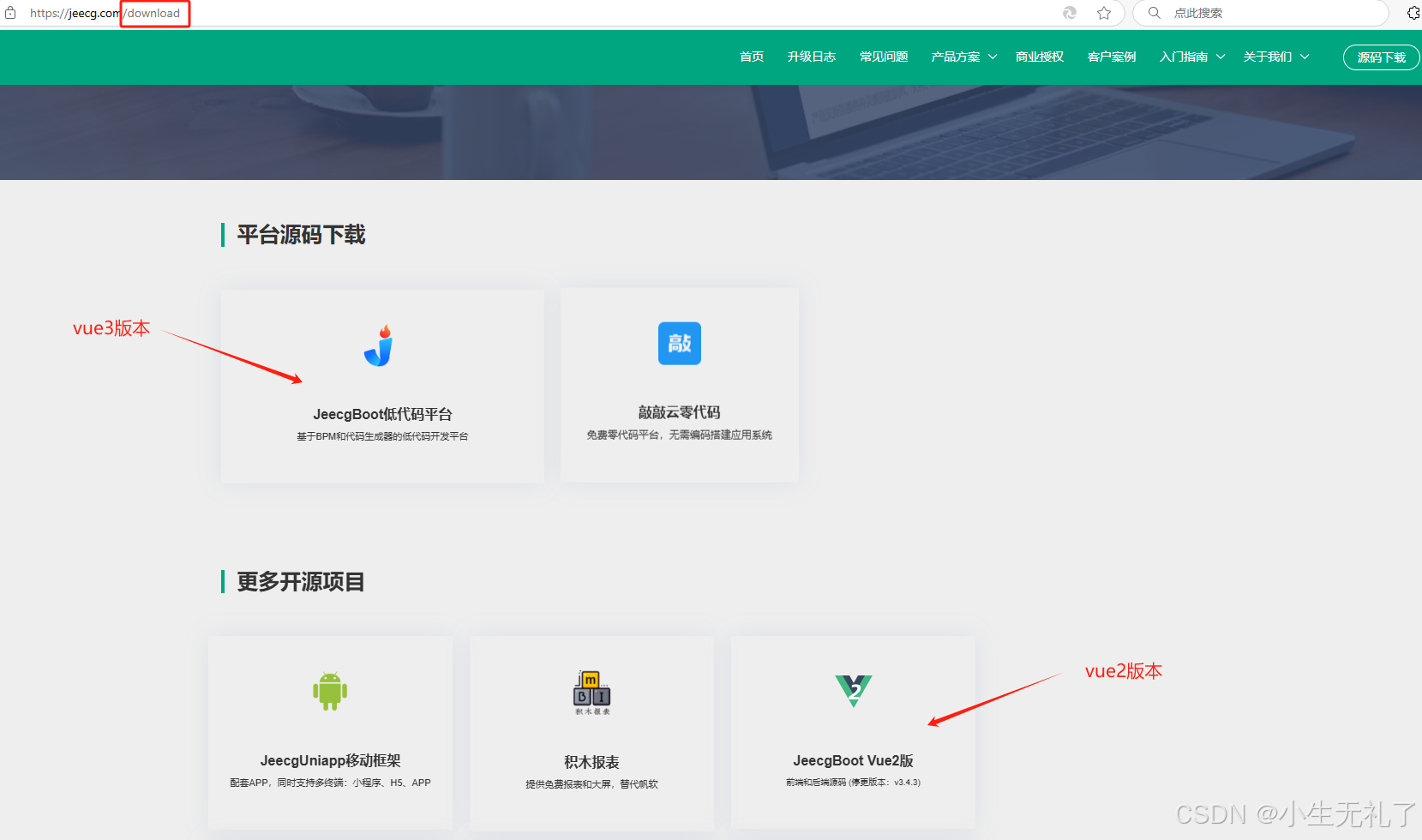Image resolution: width=1422 pixels, height=840 pixels.
Task: Open the 敲敲云零代码 title link
Action: [x=680, y=412]
